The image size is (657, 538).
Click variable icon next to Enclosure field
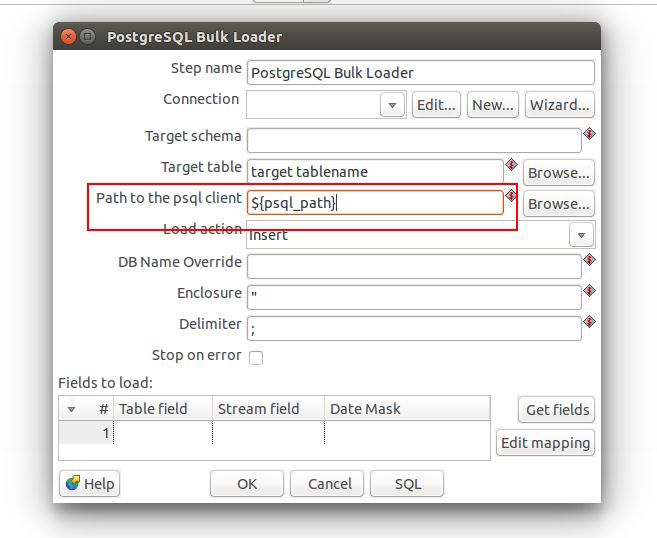click(x=590, y=291)
